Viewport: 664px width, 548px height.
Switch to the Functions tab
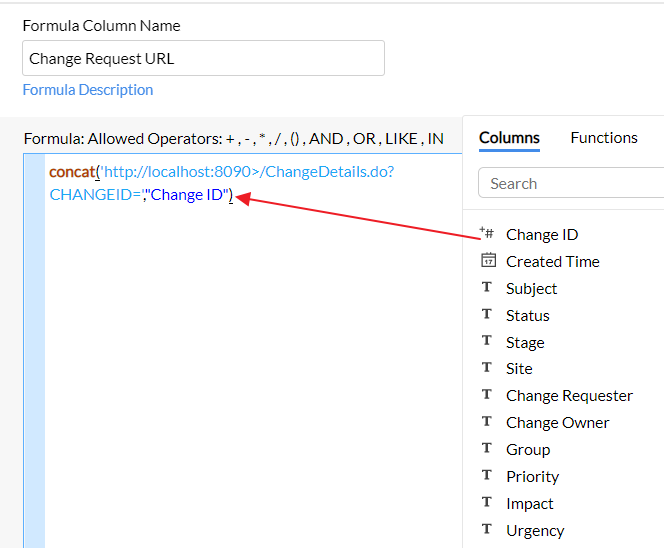click(x=603, y=138)
